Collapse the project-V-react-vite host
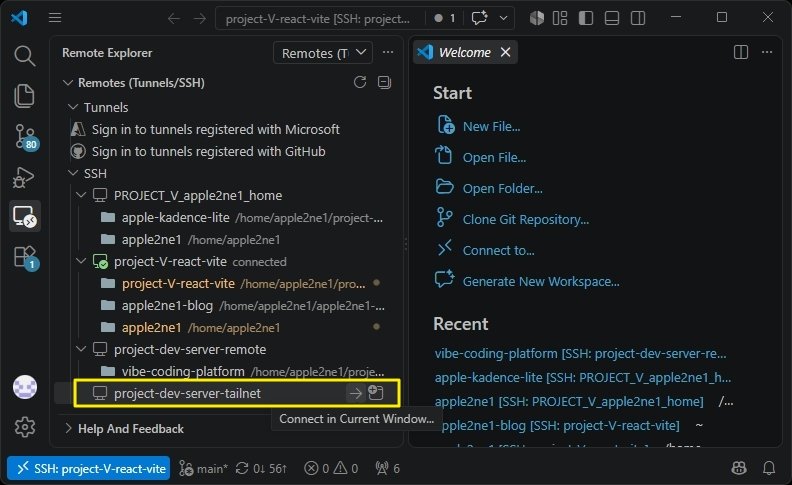792x485 pixels. click(x=81, y=261)
